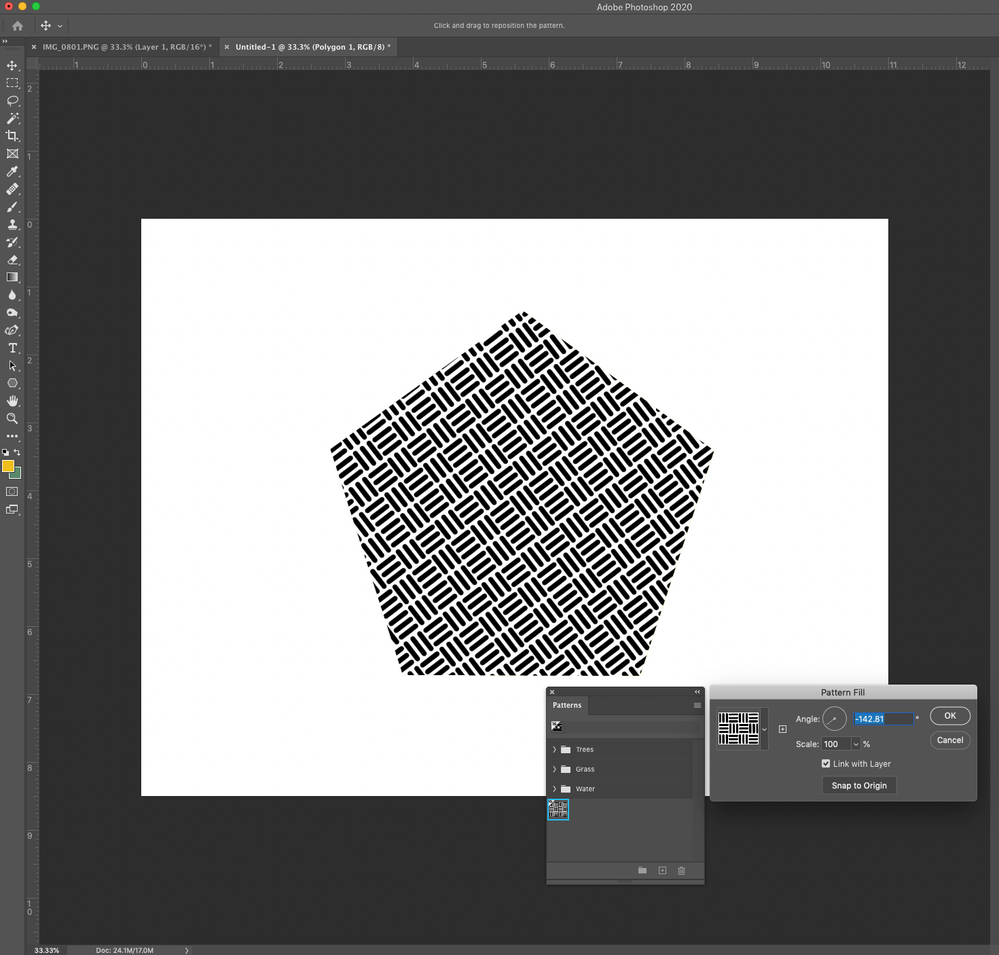999x955 pixels.
Task: Create new pattern group folder icon
Action: (x=642, y=871)
